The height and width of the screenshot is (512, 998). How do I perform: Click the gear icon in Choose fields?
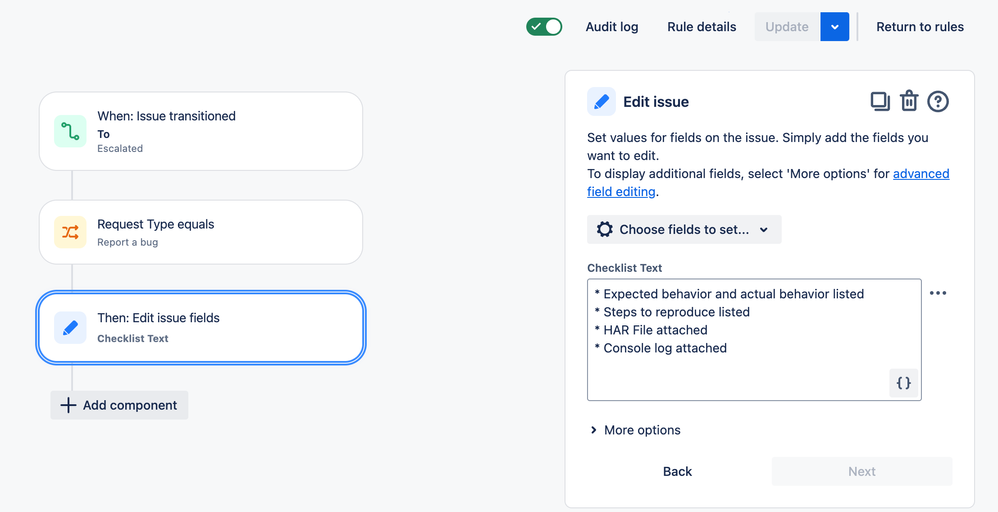[x=605, y=229]
